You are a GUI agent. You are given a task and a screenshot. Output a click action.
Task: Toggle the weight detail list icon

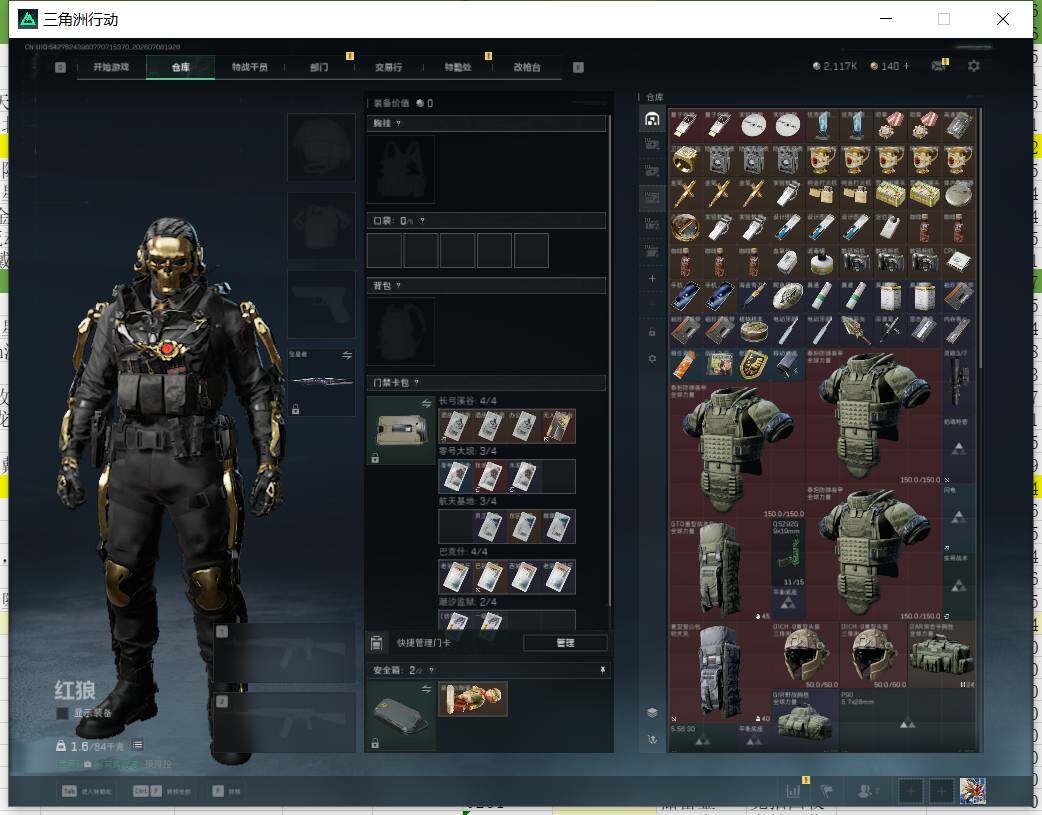[137, 745]
